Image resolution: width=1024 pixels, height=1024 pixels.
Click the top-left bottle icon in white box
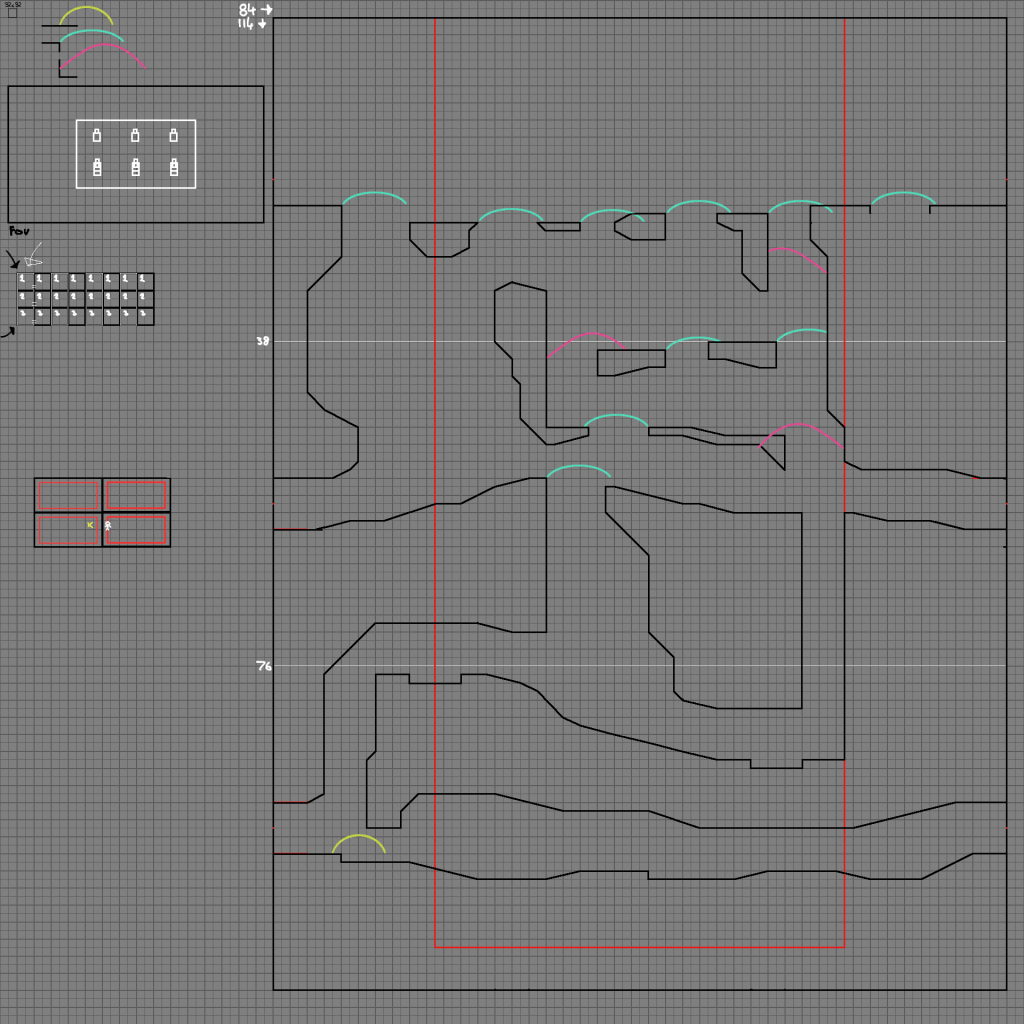point(97,135)
